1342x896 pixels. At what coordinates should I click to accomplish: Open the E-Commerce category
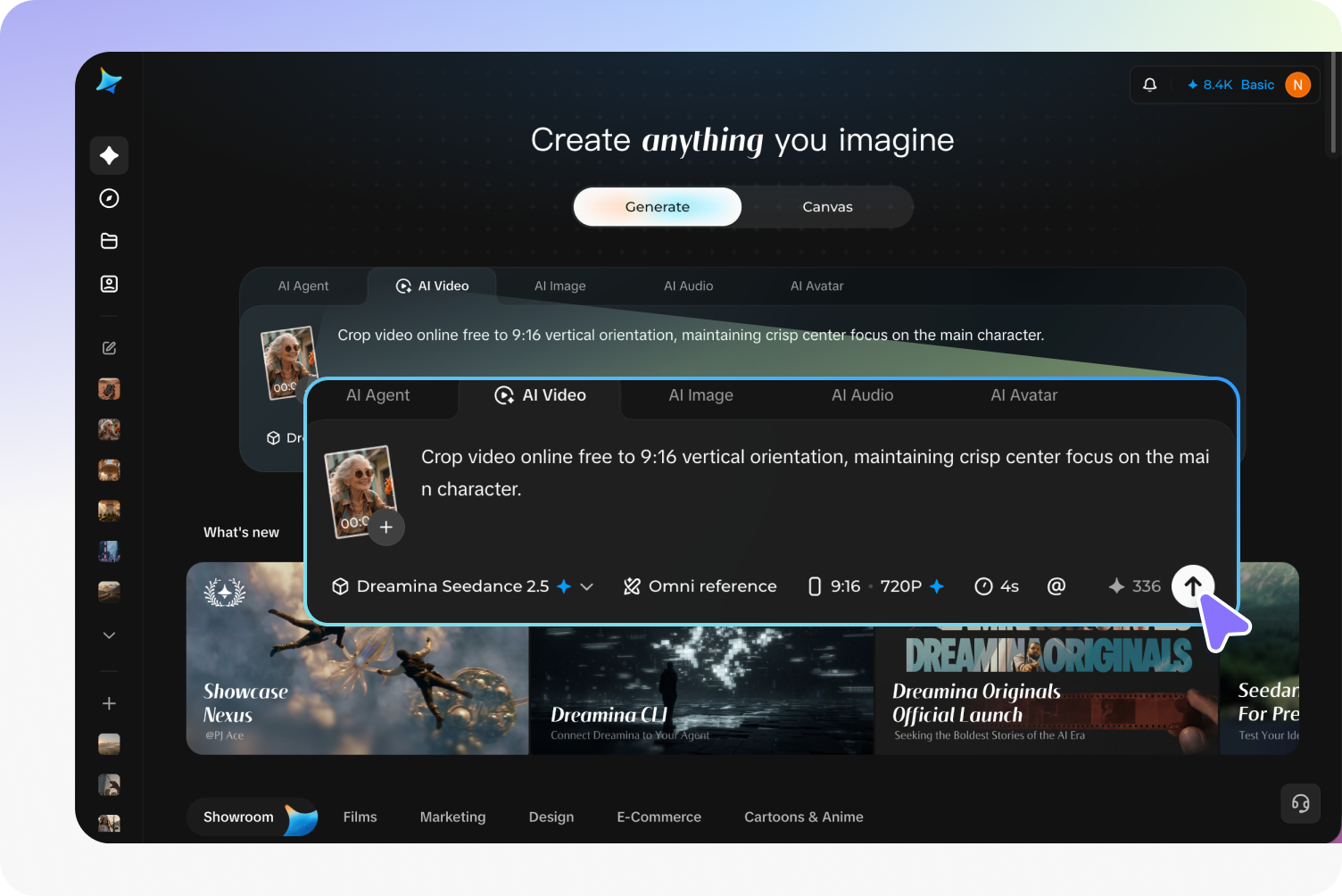coord(659,817)
